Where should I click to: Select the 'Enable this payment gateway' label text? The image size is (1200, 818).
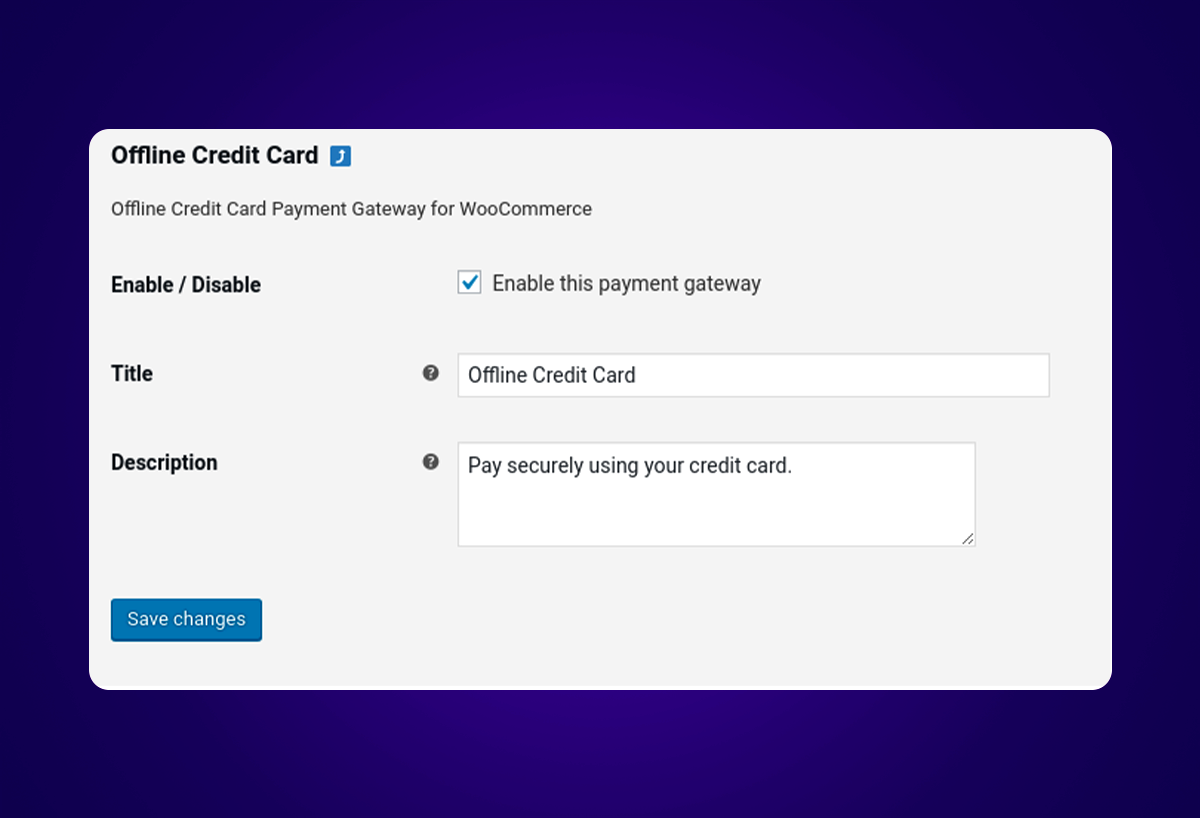click(x=626, y=283)
